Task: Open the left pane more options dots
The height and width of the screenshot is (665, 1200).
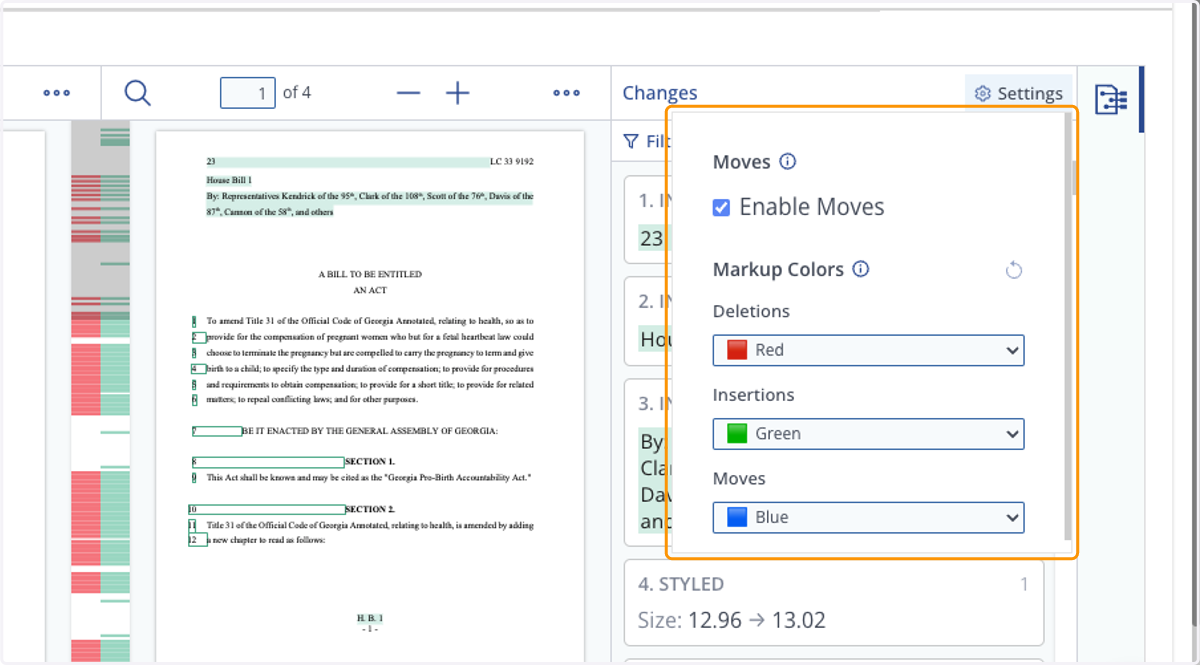Action: click(x=57, y=93)
